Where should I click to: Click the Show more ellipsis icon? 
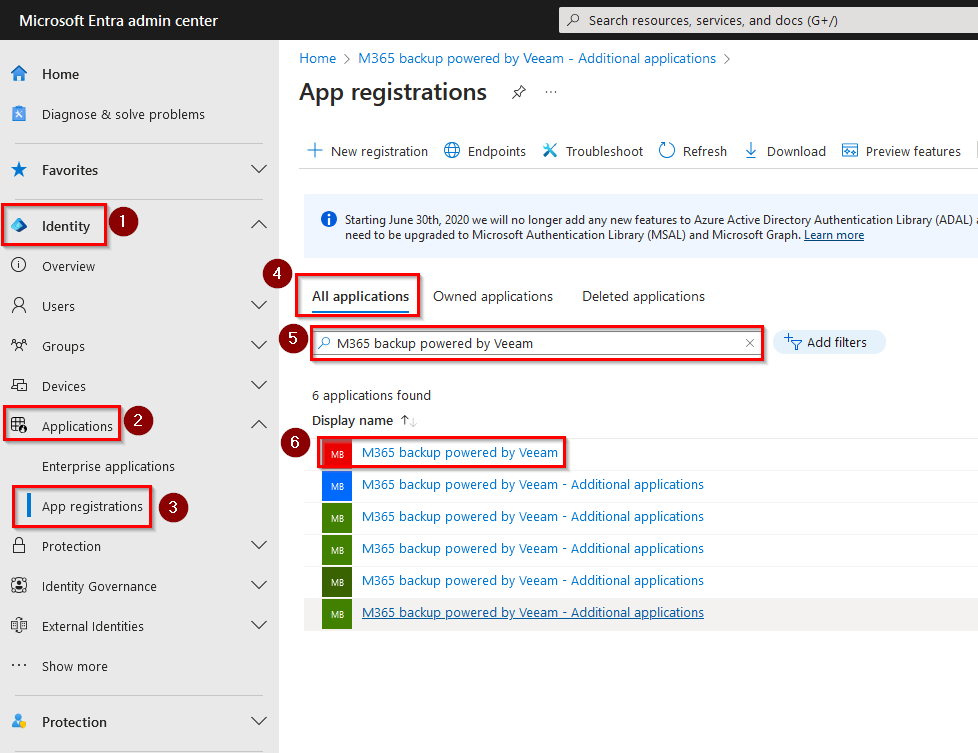[19, 666]
